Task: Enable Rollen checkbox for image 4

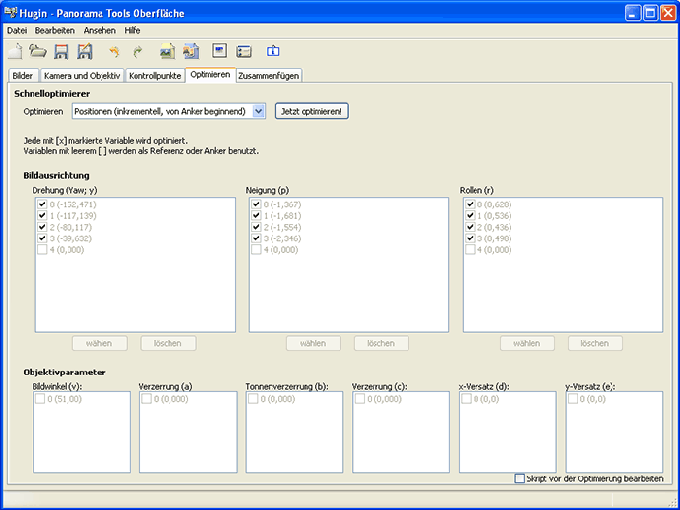Action: pyautogui.click(x=470, y=249)
